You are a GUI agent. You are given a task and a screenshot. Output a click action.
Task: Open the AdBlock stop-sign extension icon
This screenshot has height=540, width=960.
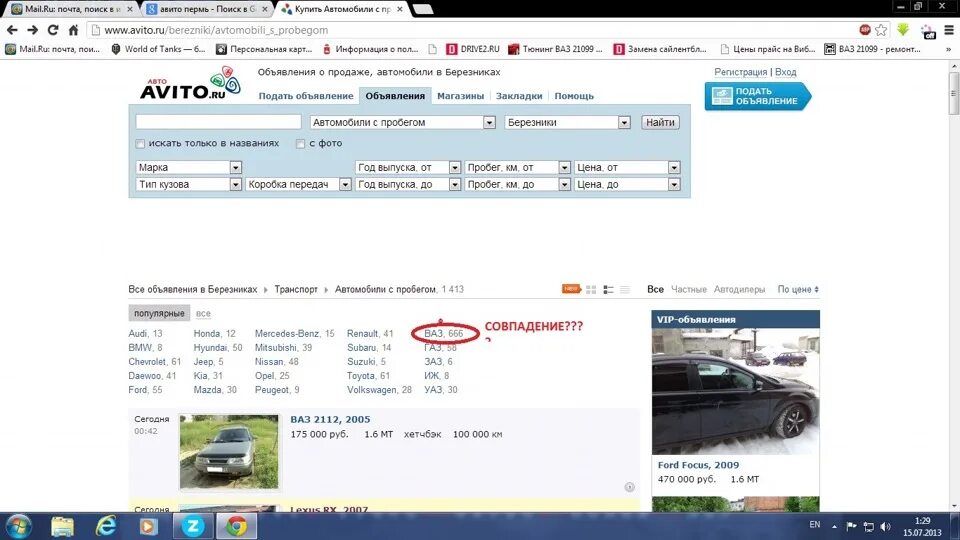864,30
